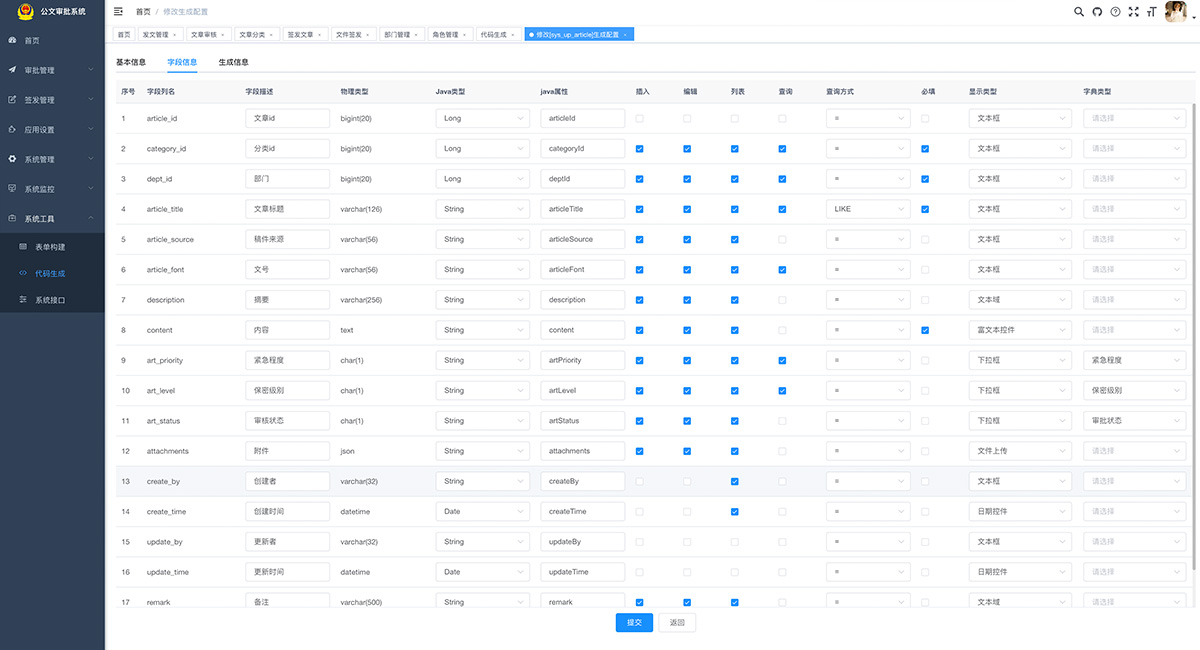
Task: Click the 系统接口 sidebar icon
Action: (24, 299)
